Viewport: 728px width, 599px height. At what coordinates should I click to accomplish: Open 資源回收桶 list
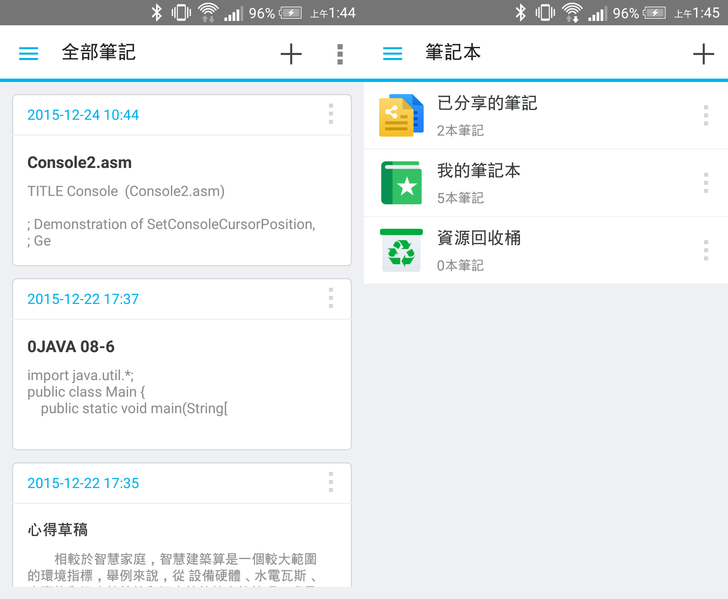(x=546, y=250)
